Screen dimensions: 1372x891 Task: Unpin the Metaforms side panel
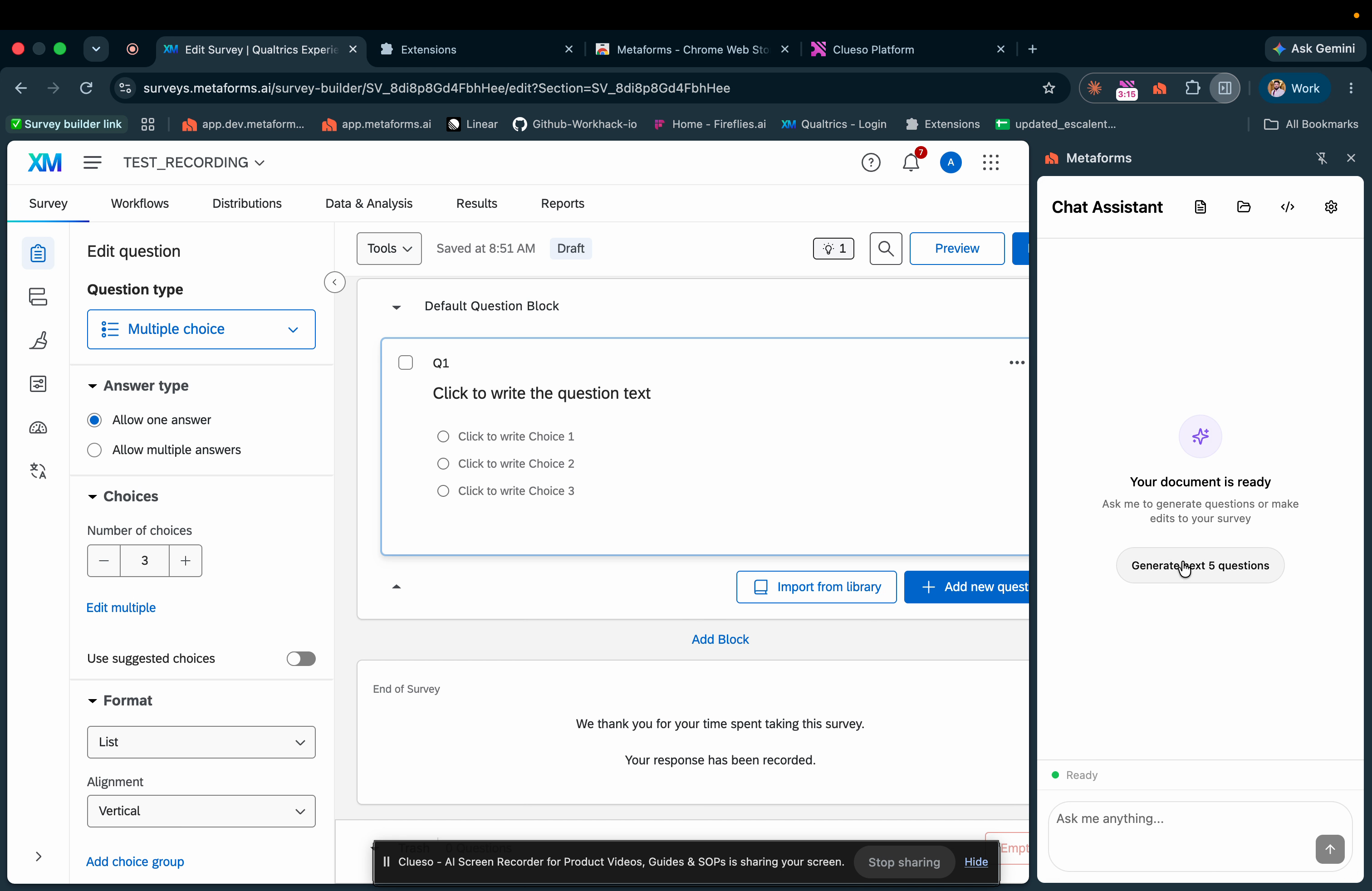coord(1322,158)
